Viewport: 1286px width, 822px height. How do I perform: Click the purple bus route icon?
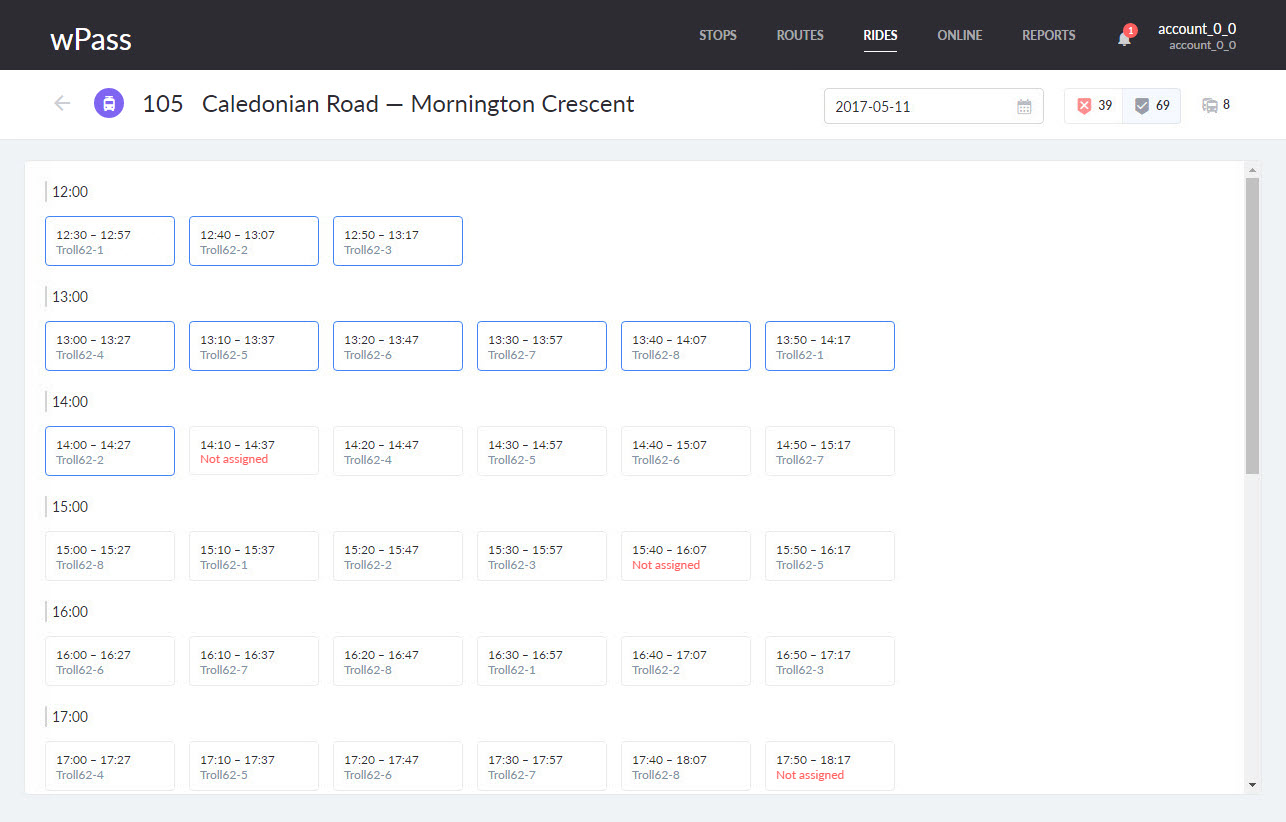click(x=109, y=103)
